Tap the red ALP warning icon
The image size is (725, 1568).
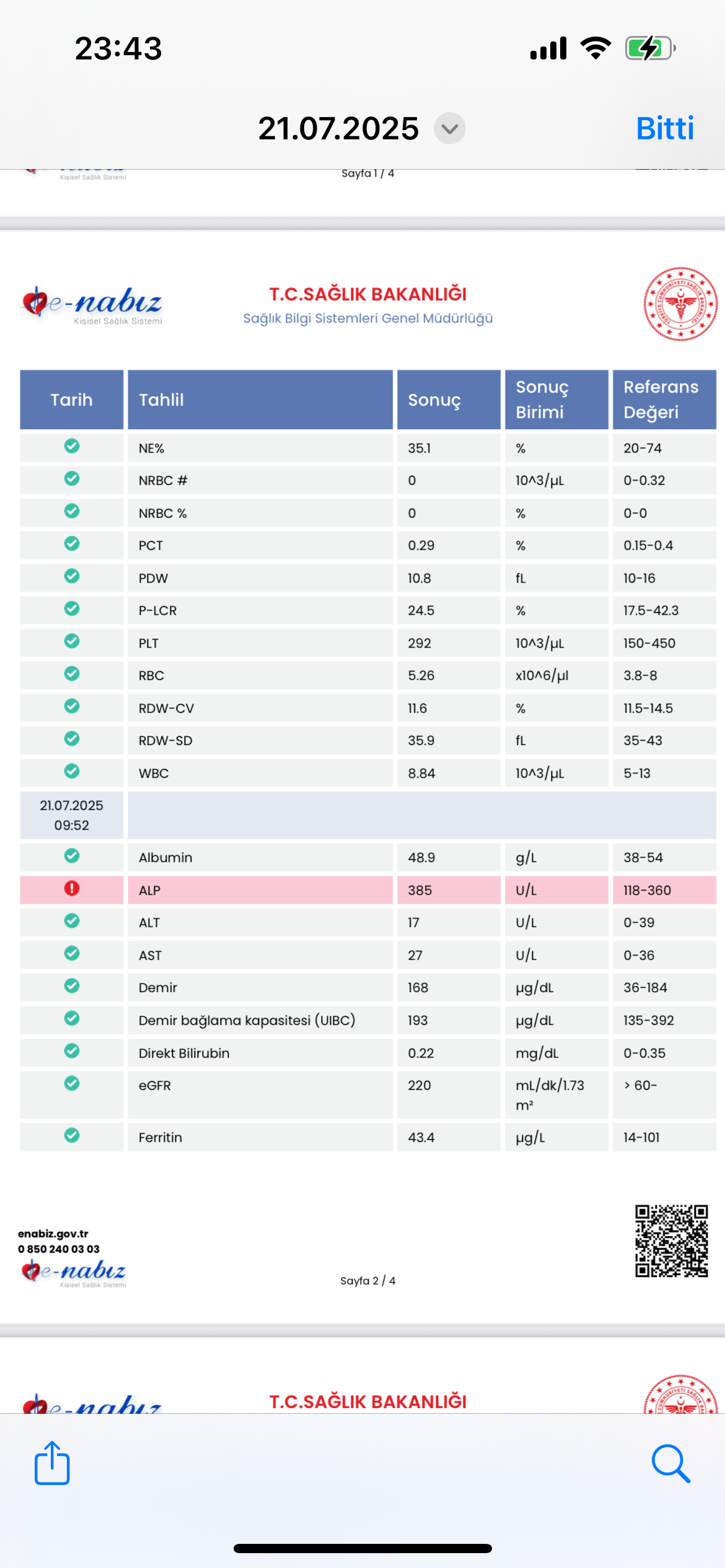pos(72,889)
